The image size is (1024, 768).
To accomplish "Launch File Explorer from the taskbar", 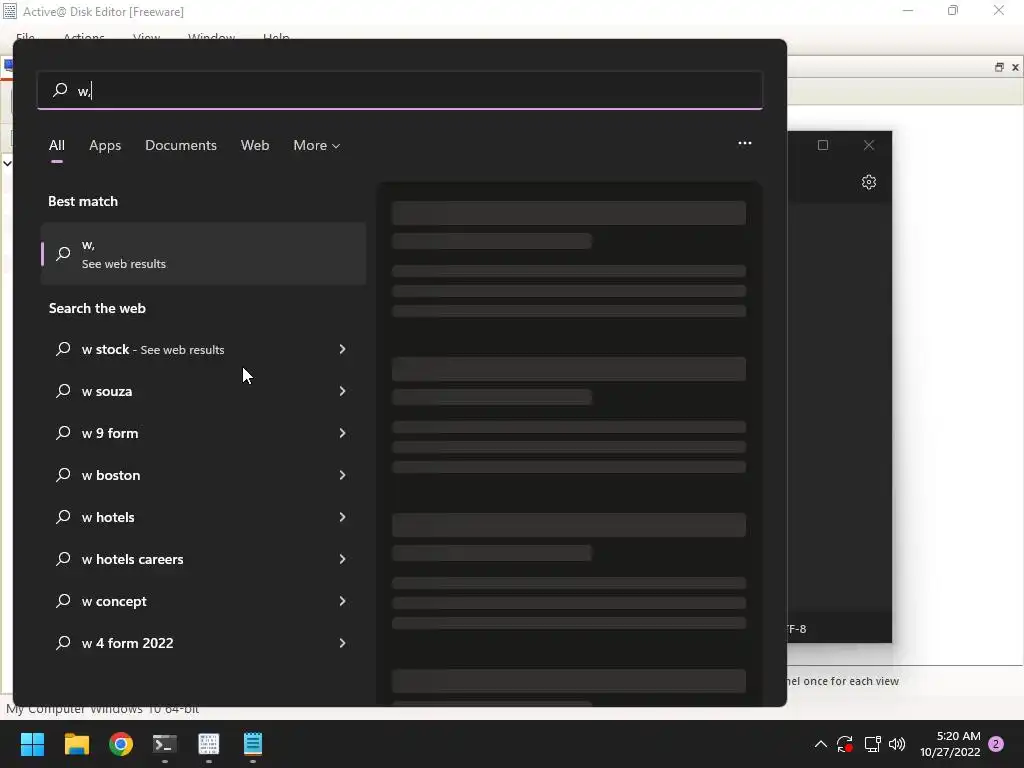I will [76, 744].
